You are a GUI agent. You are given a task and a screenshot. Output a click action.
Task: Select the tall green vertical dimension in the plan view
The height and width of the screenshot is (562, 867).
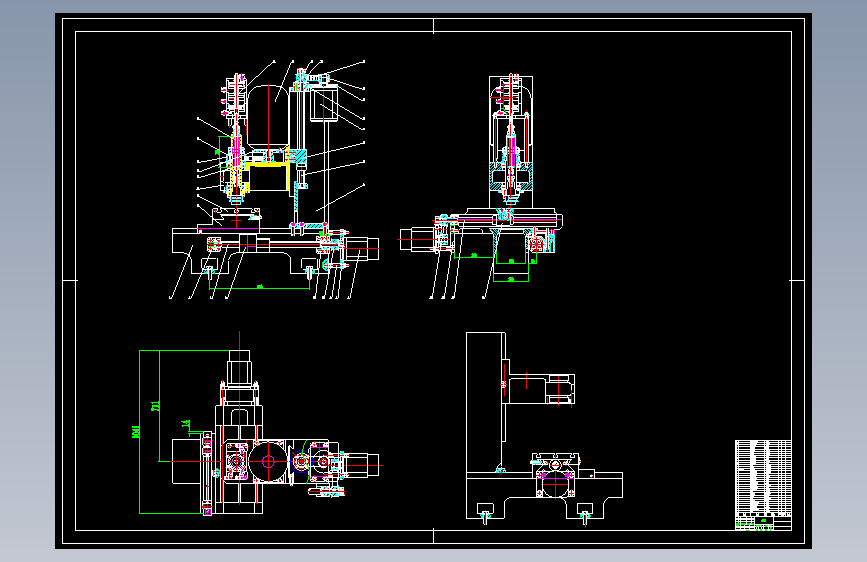[137, 431]
